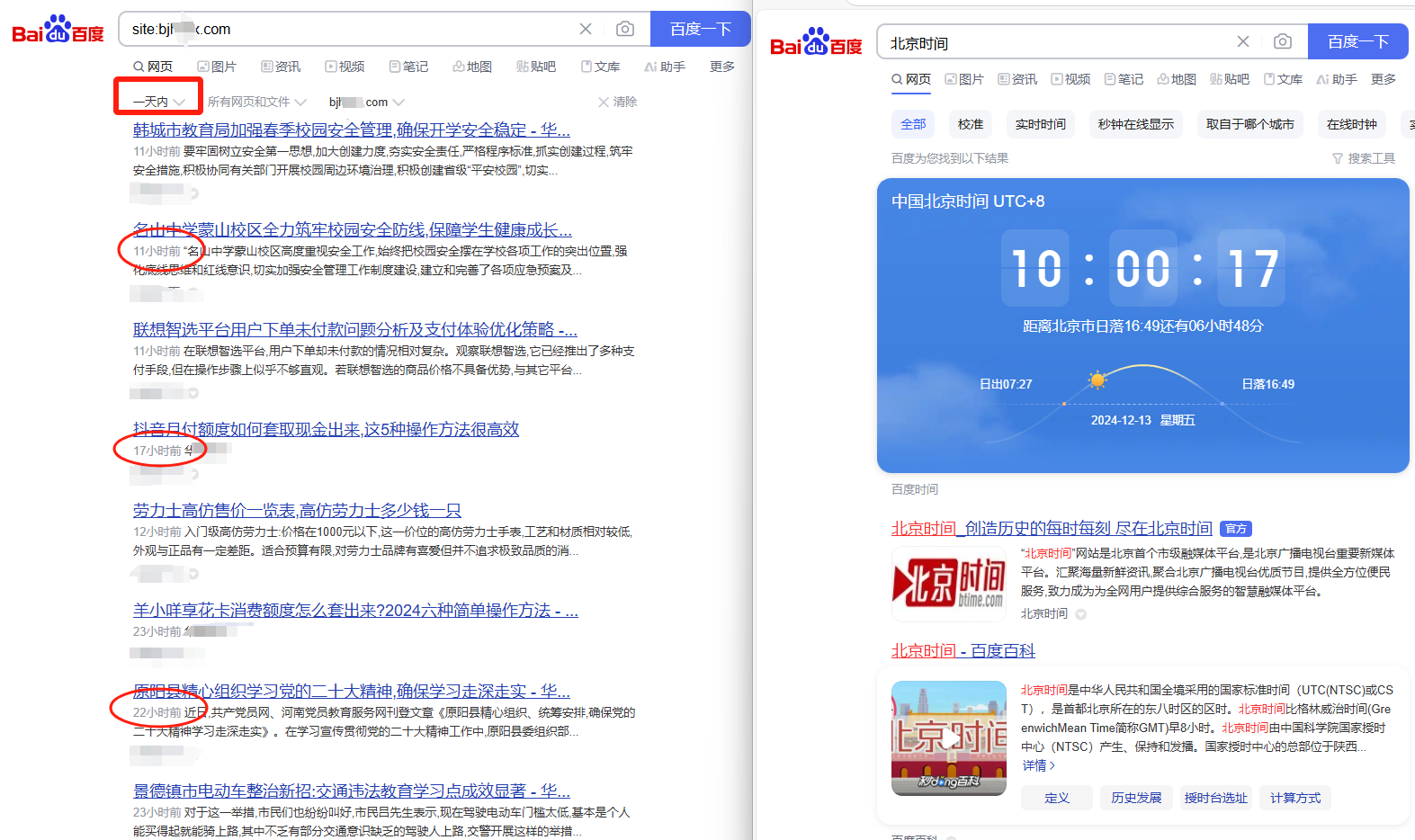Select 网页 tab in the left window

(153, 67)
